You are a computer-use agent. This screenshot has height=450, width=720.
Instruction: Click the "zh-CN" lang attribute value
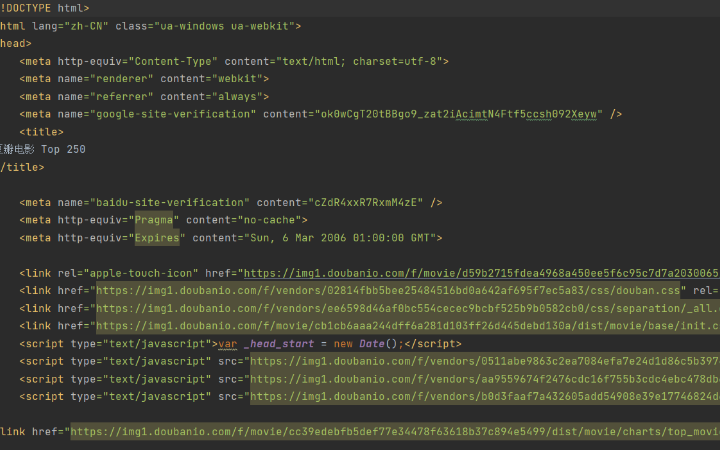(x=86, y=26)
